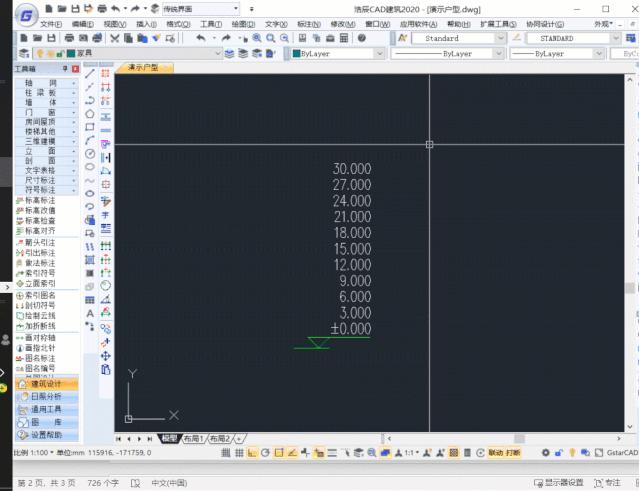
Task: Click the Zoom Previous icon
Action: tap(284, 38)
